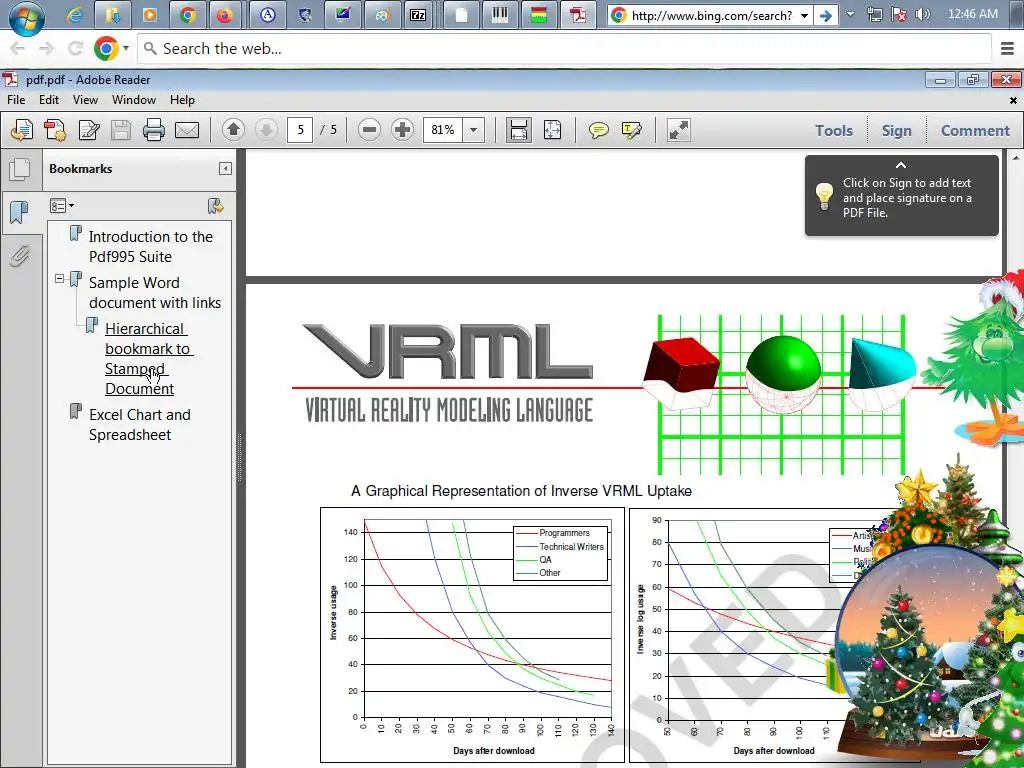Toggle Fit Width scrolling mode icon
1024x768 pixels.
[519, 130]
